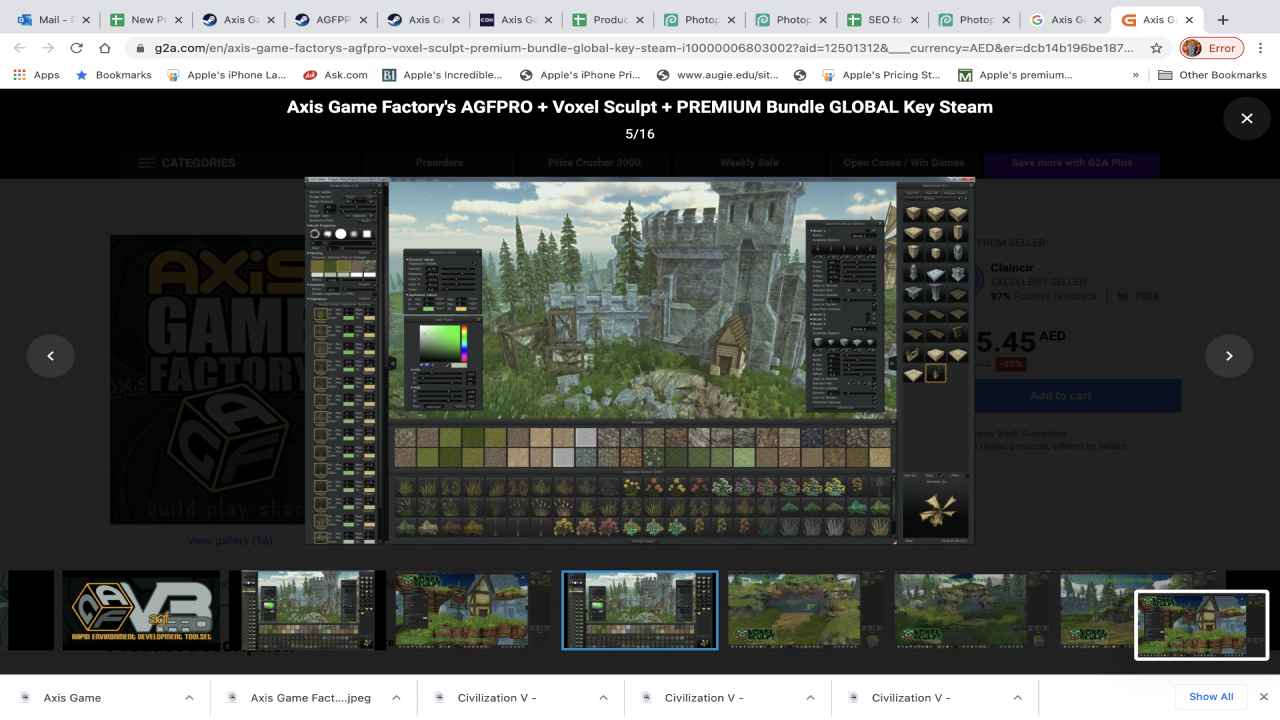This screenshot has height=720, width=1280.
Task: Open Apple's iPhone La... bookmark
Action: (x=226, y=75)
